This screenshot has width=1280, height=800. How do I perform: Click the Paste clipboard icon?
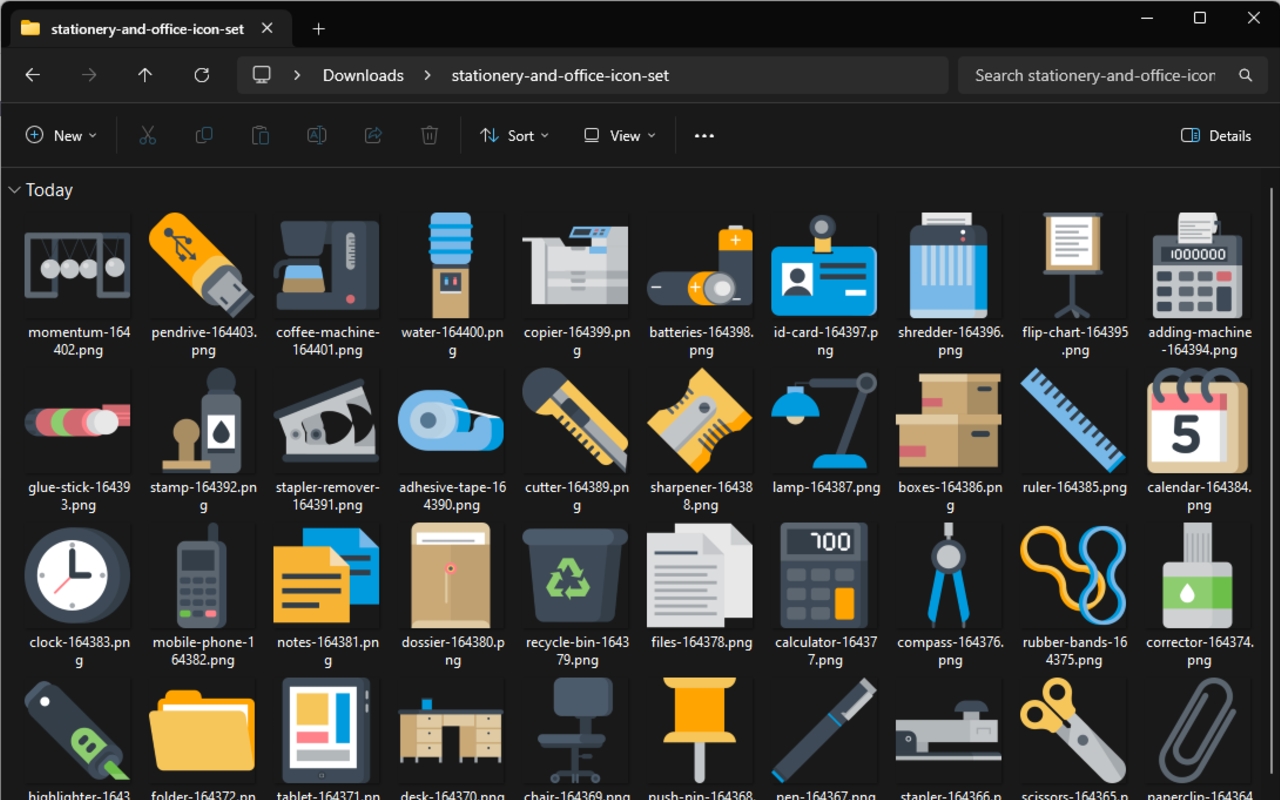point(260,135)
